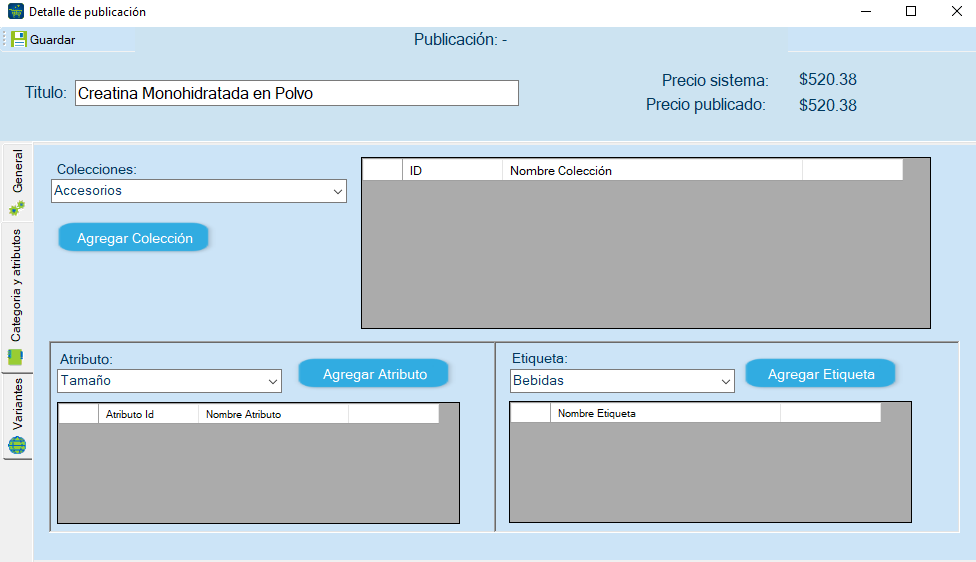Image resolution: width=976 pixels, height=562 pixels.
Task: Close the Detalle de publicación window
Action: (957, 11)
